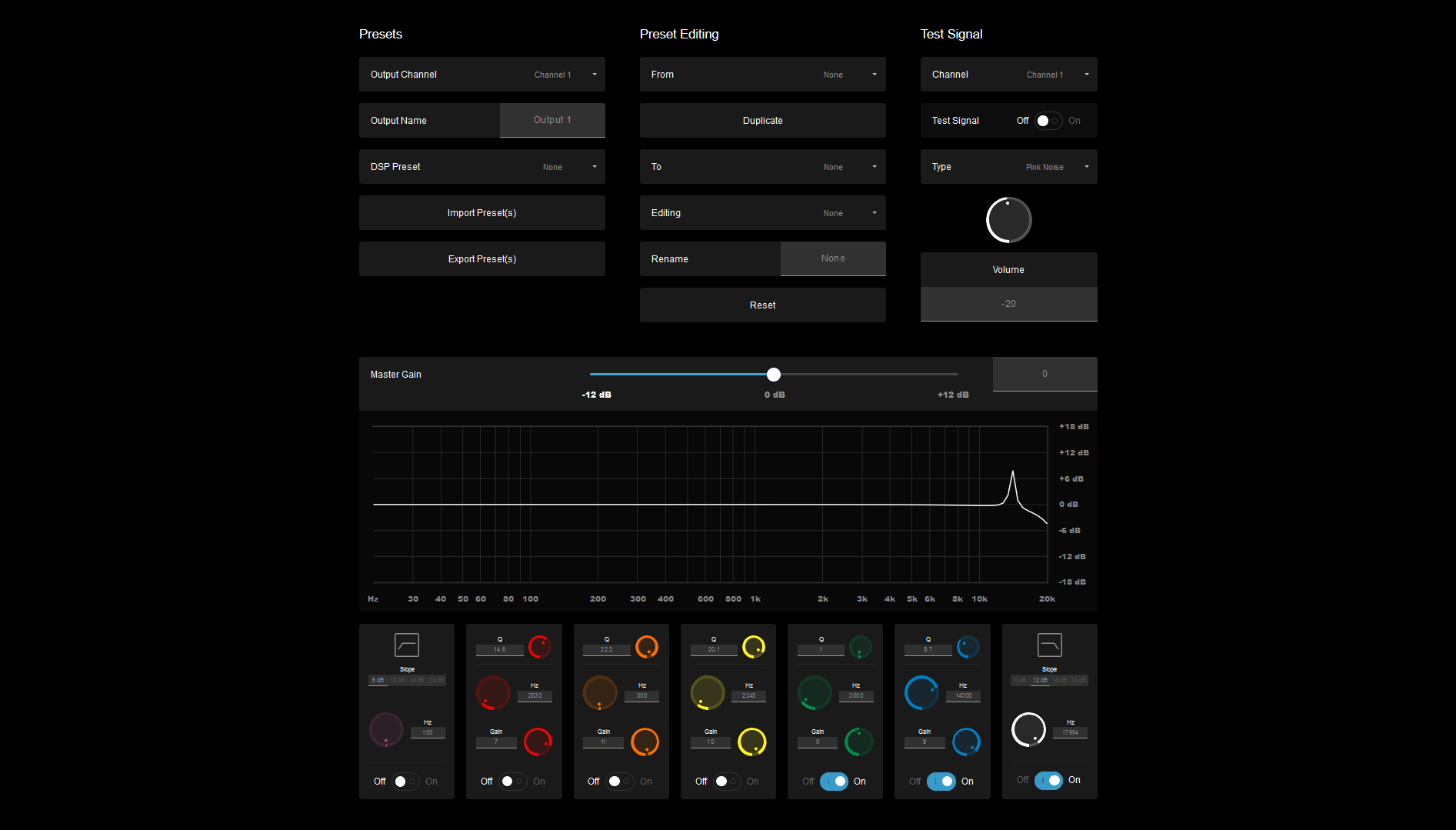Click the Test Signal volume knob

point(1008,220)
